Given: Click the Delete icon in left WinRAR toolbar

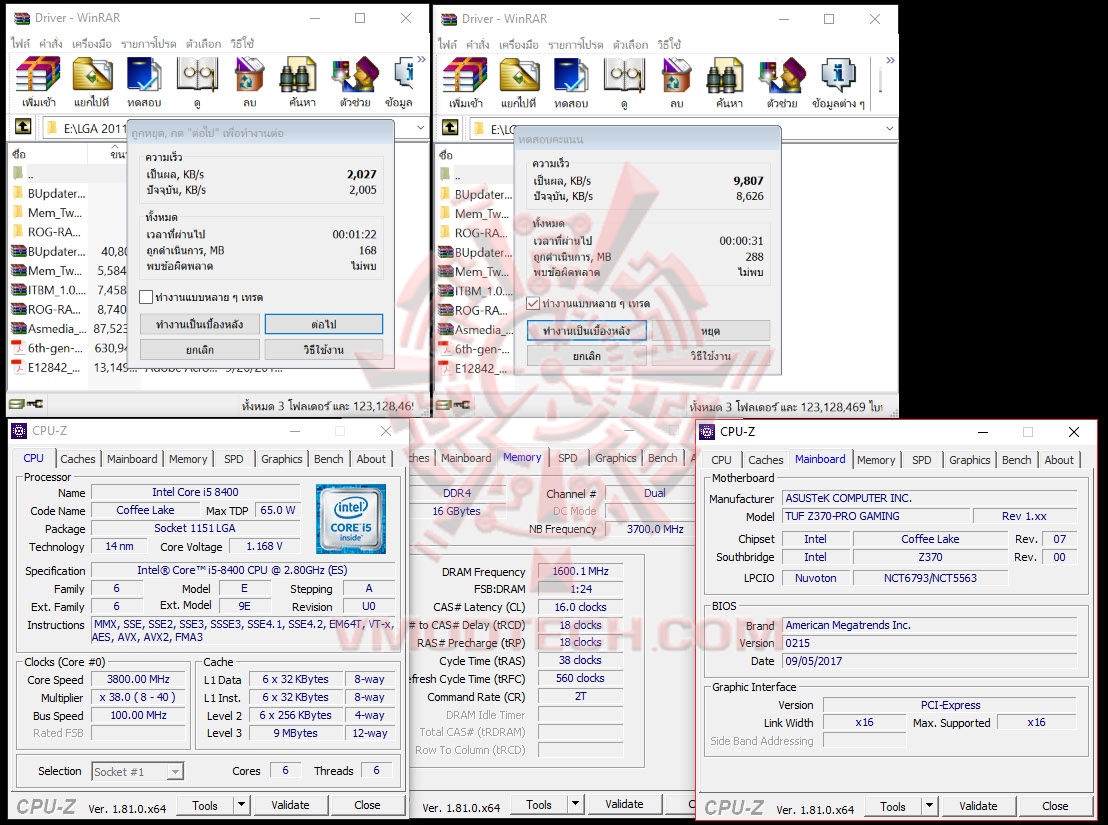Looking at the screenshot, I should point(249,75).
